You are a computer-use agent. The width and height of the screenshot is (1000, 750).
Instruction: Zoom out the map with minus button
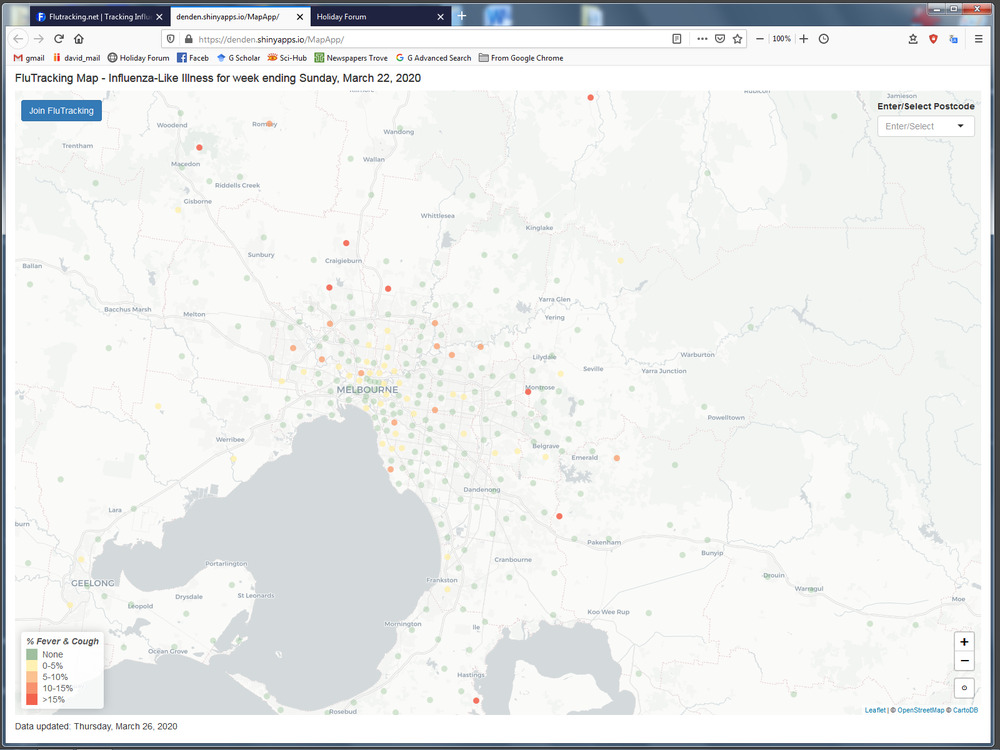tap(964, 661)
